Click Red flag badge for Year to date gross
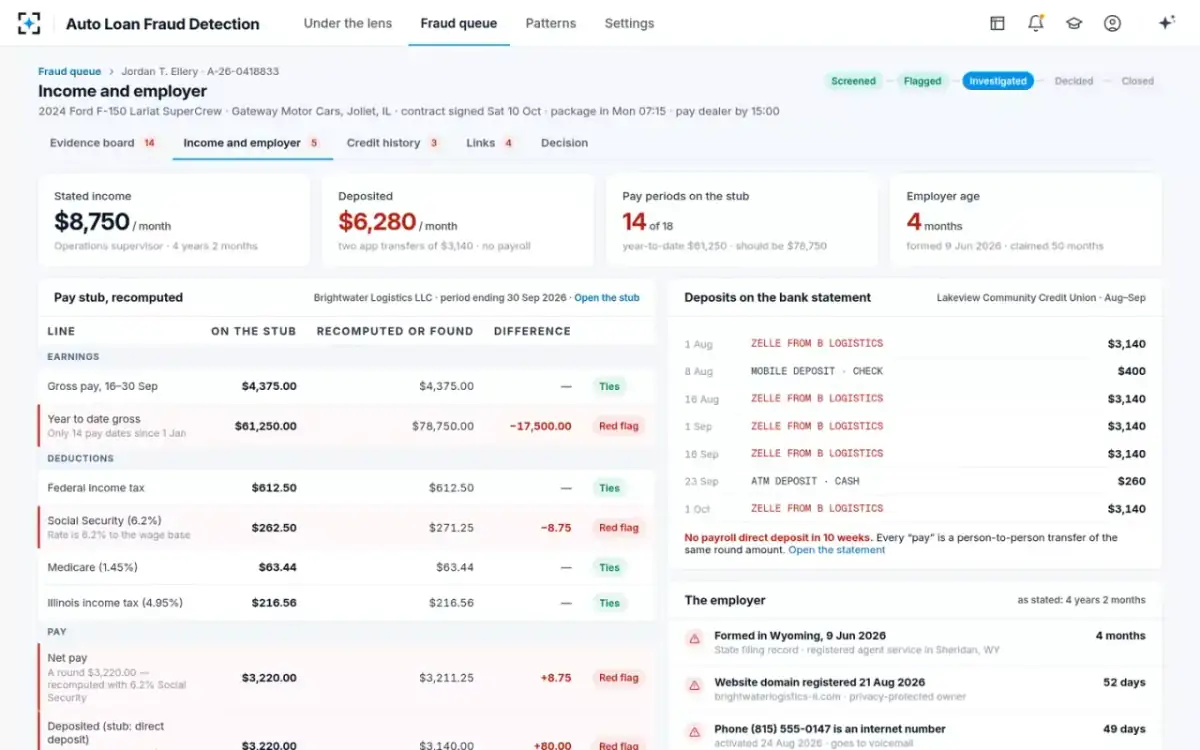Screen dimensions: 1200x750 point(618,426)
